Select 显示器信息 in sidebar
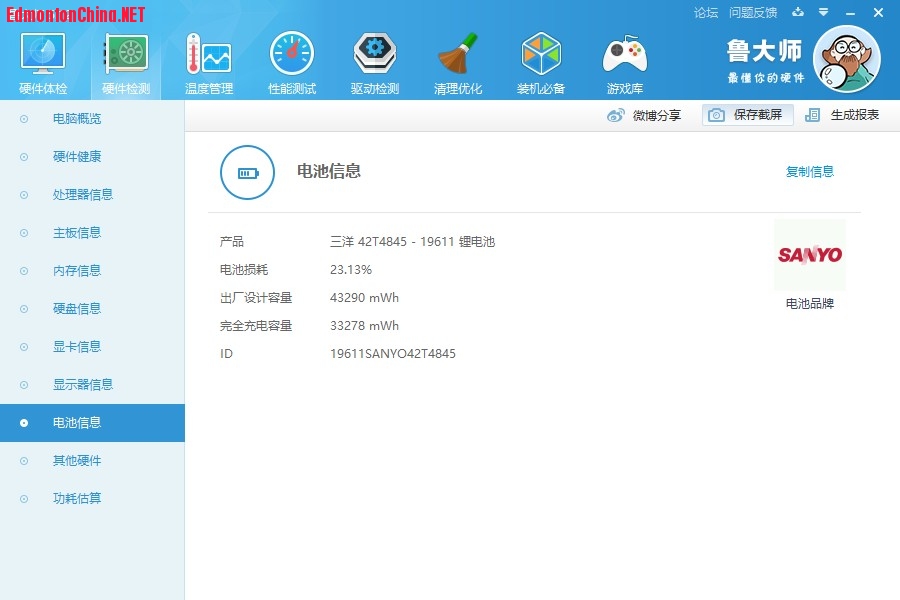 click(92, 384)
